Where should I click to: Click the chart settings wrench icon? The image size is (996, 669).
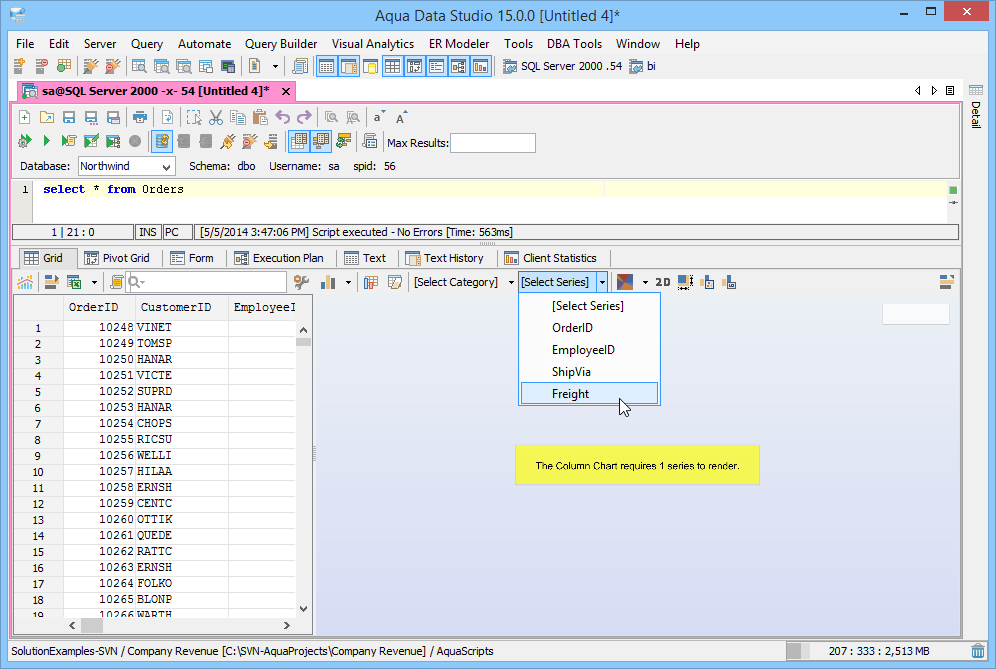click(301, 282)
